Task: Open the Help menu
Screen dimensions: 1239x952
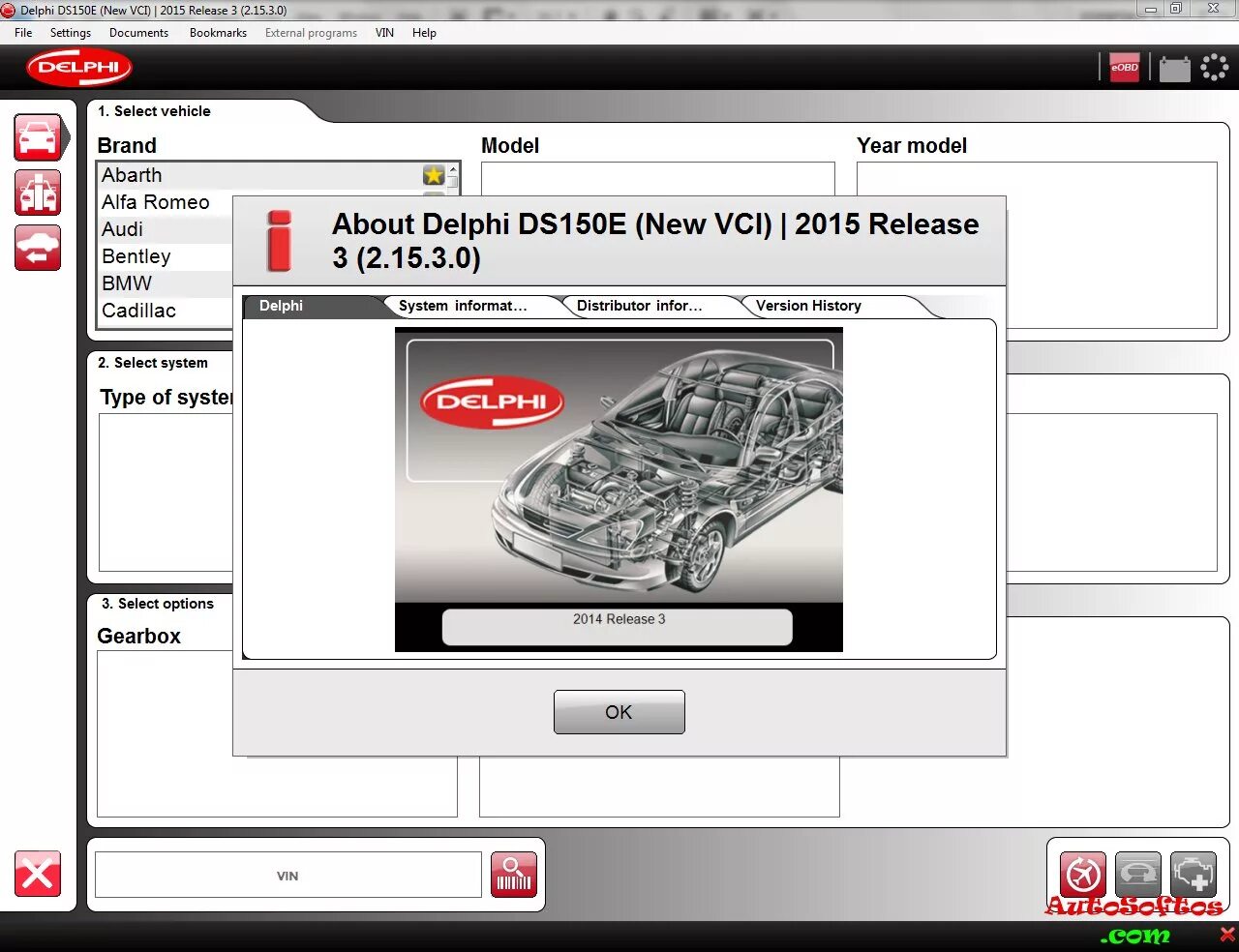Action: [424, 33]
